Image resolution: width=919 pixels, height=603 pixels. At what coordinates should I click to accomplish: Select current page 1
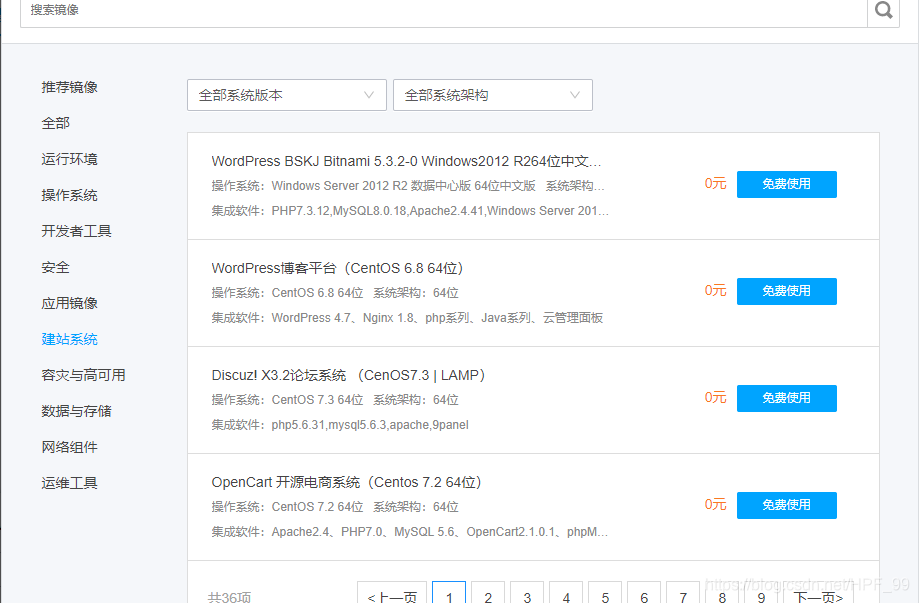449,593
